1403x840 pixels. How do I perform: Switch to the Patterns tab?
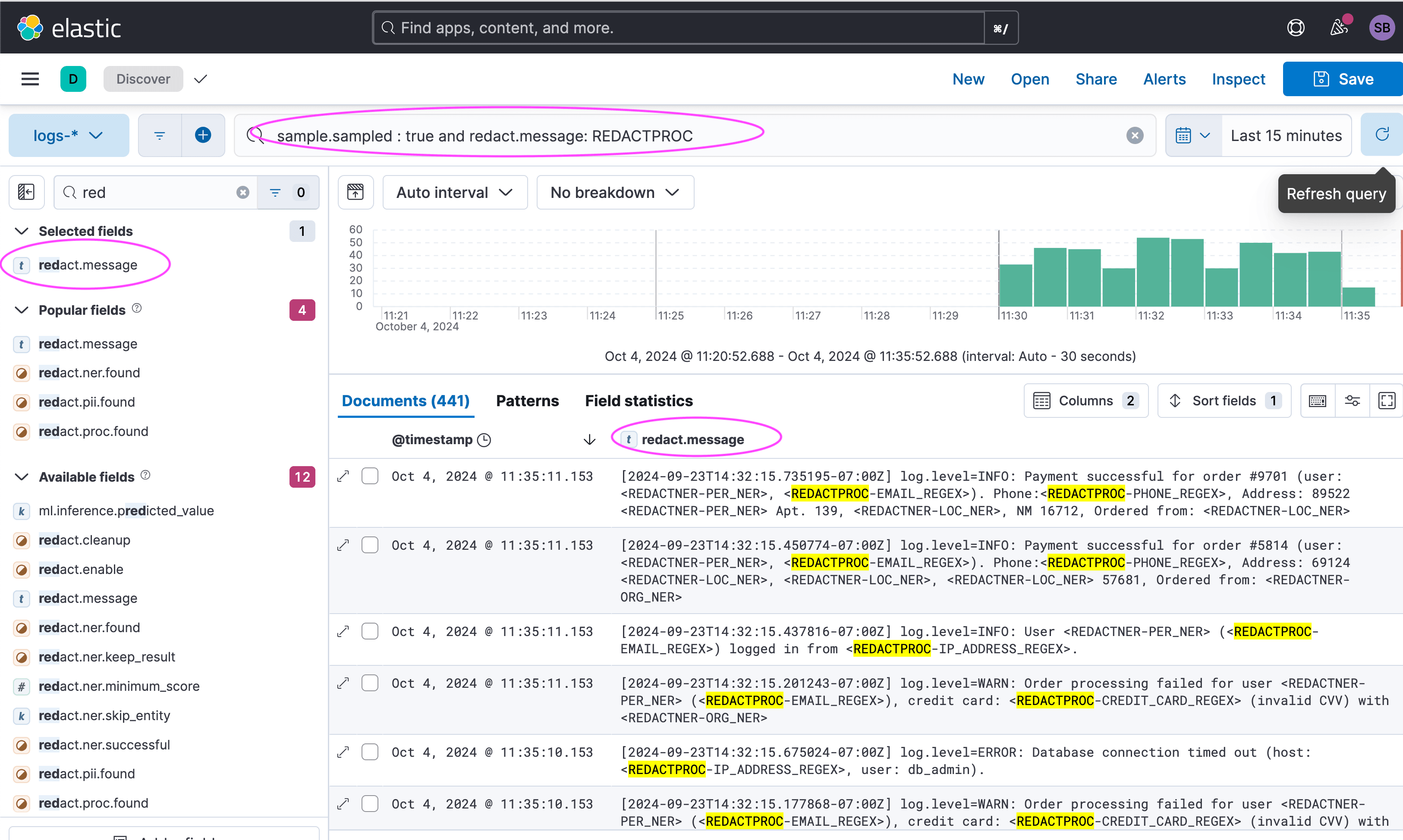click(527, 401)
